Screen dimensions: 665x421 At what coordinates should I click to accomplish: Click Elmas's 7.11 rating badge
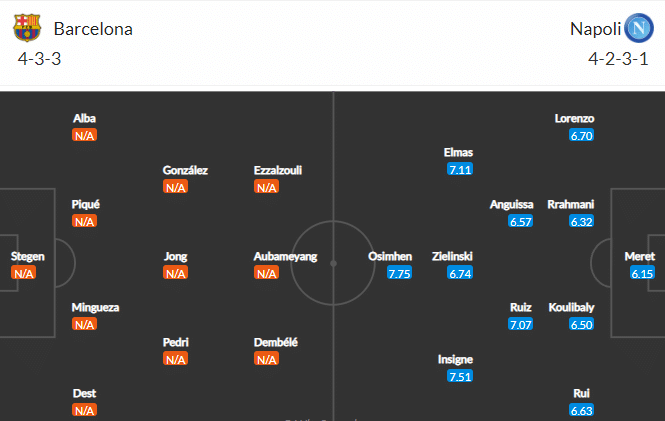[460, 170]
